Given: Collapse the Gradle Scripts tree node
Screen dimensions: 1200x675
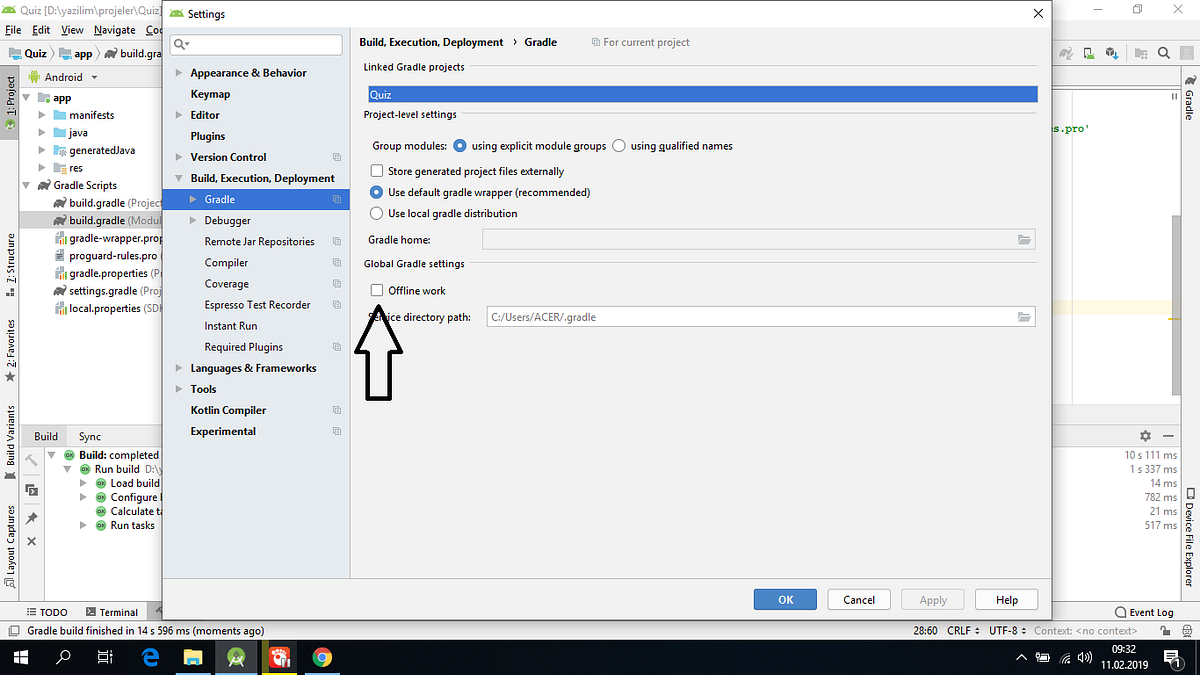Looking at the screenshot, I should pos(27,184).
